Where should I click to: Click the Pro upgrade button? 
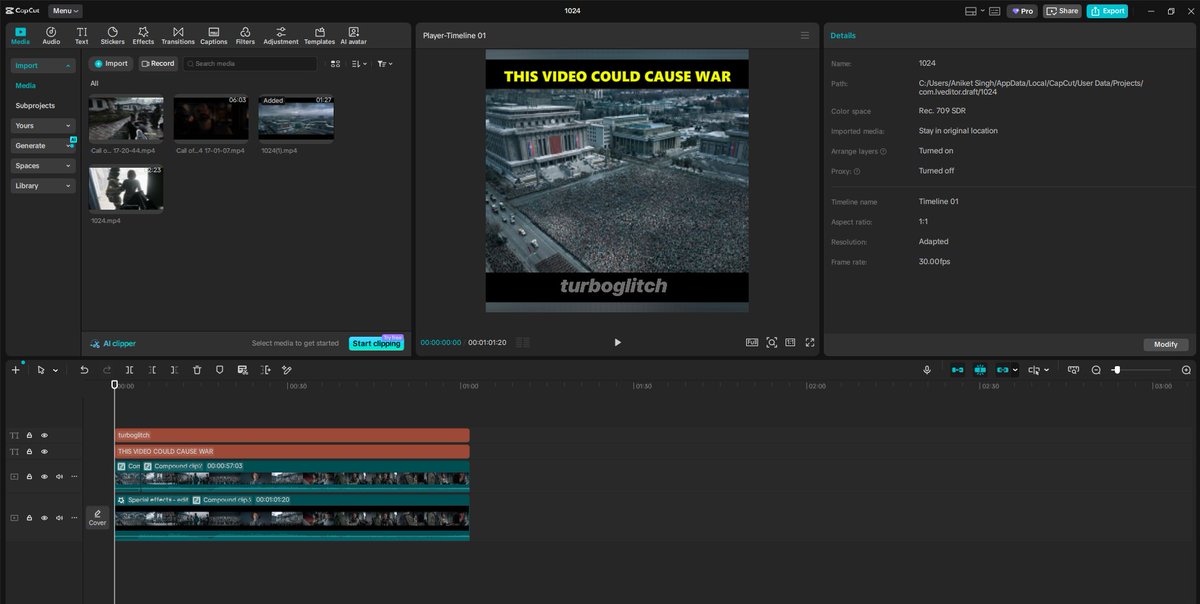1022,11
